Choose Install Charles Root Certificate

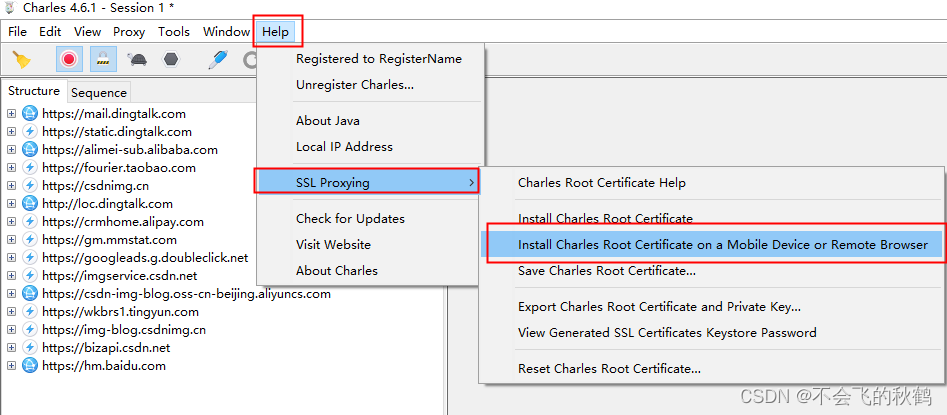605,218
